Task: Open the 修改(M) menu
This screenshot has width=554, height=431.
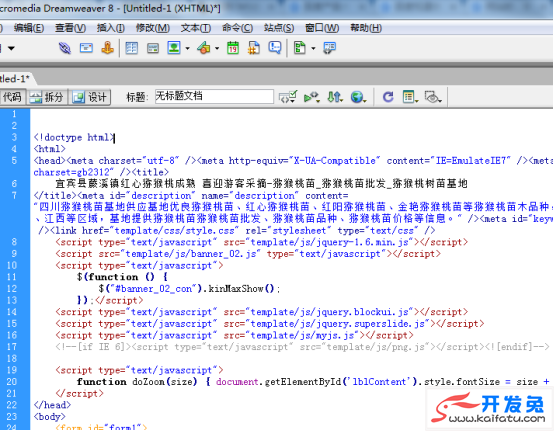Action: [x=153, y=28]
